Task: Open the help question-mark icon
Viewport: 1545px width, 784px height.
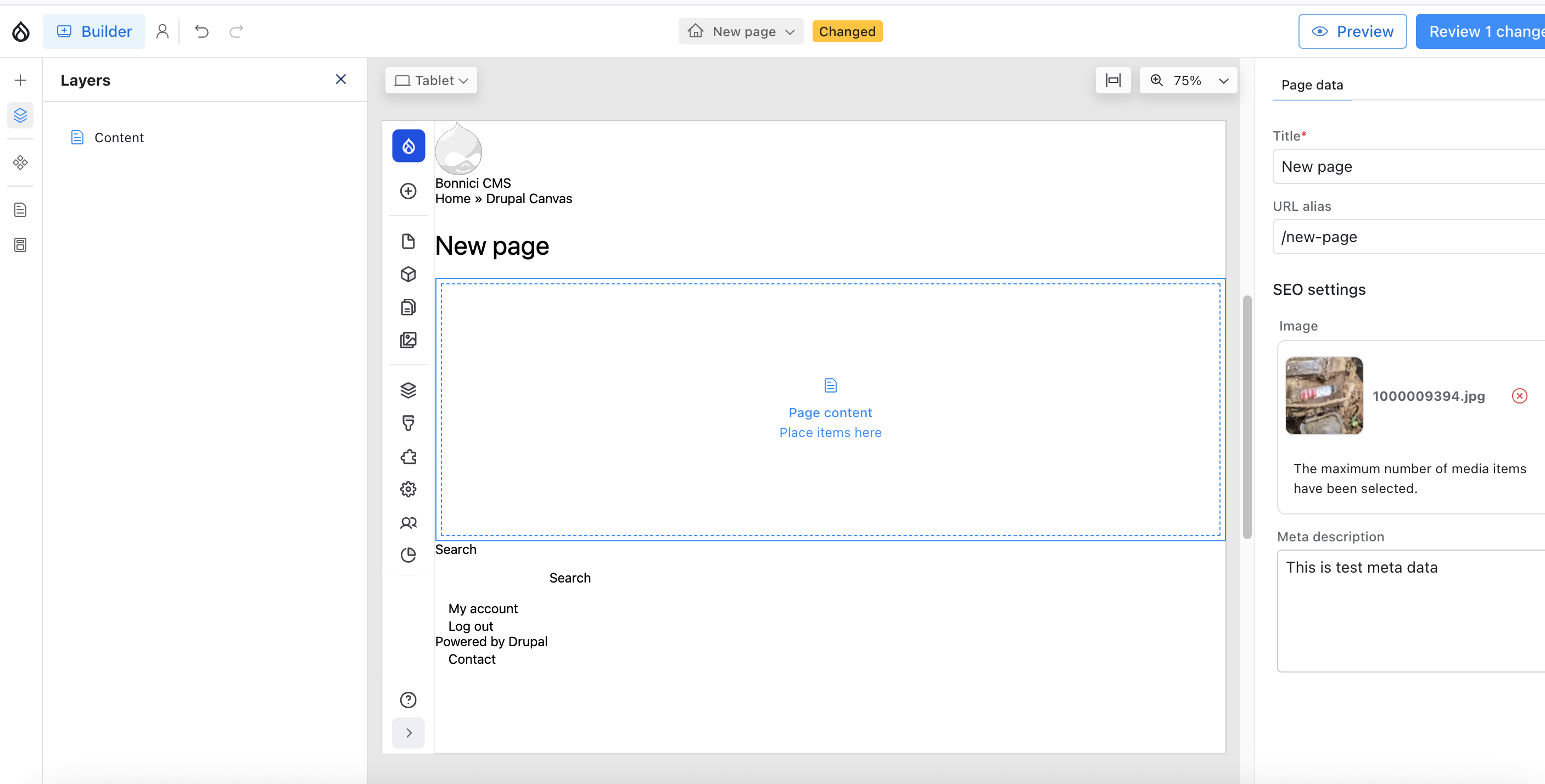Action: (408, 699)
